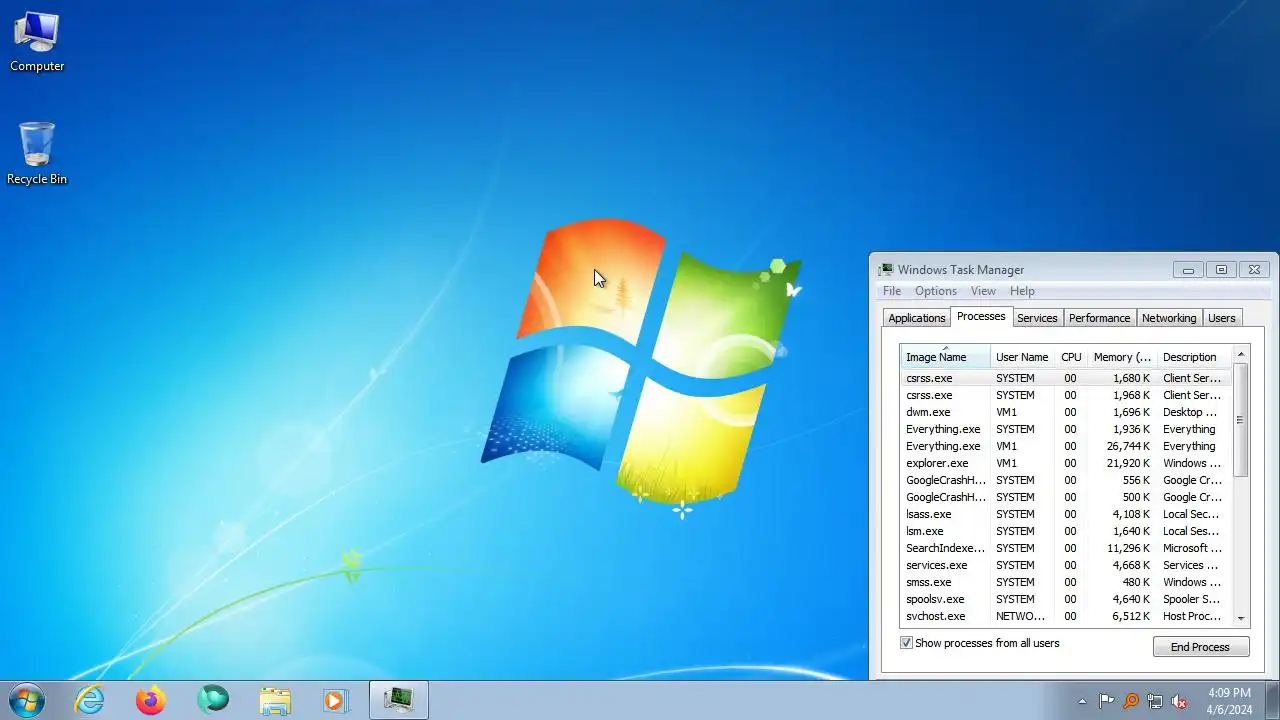Sort by the User Name column header
1280x720 pixels.
(1023, 357)
